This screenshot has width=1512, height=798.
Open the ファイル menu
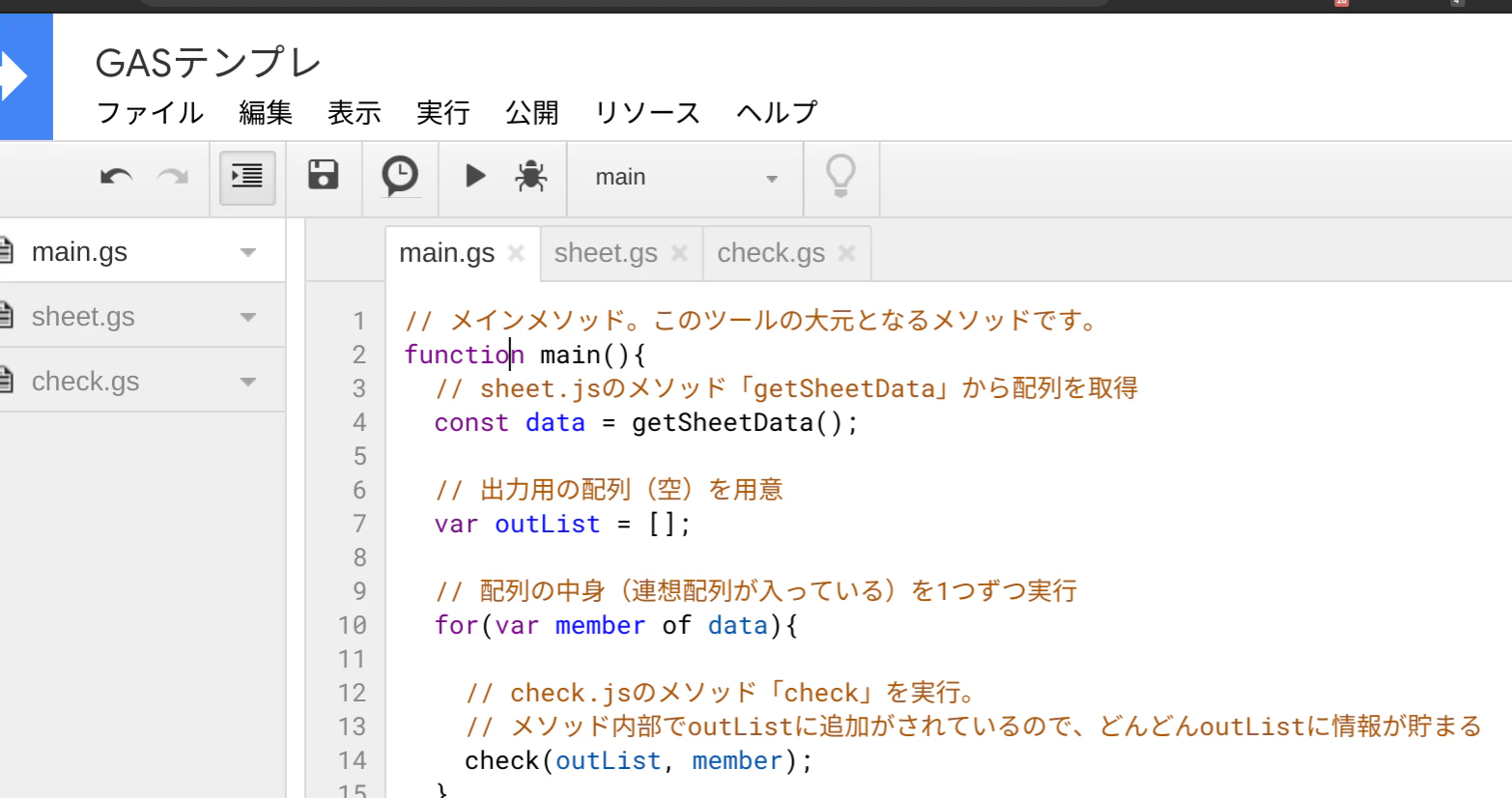point(150,113)
